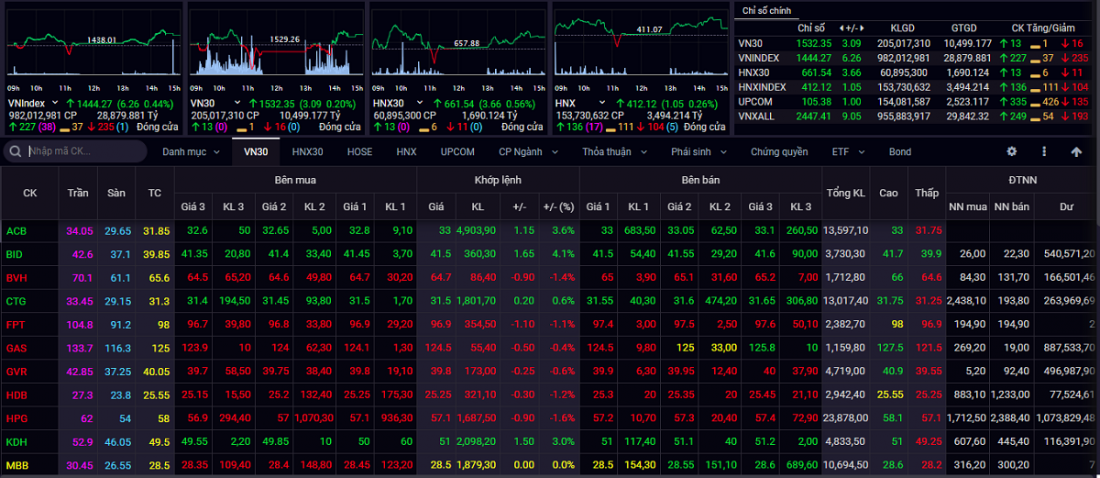The width and height of the screenshot is (1100, 478).
Task: Open the FPT stock symbol row
Action: [16, 325]
